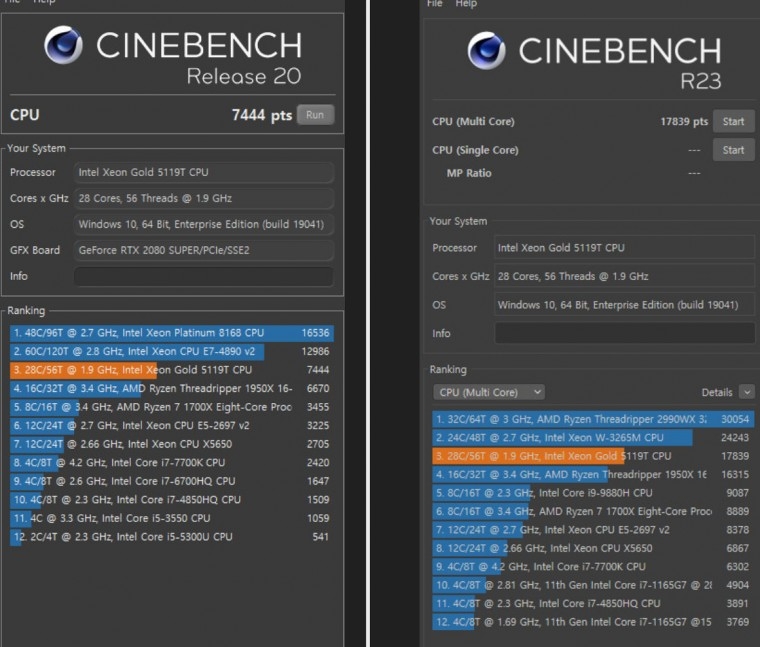Viewport: 760px width, 647px height.
Task: Click the OS field in R23
Action: pyautogui.click(x=624, y=305)
